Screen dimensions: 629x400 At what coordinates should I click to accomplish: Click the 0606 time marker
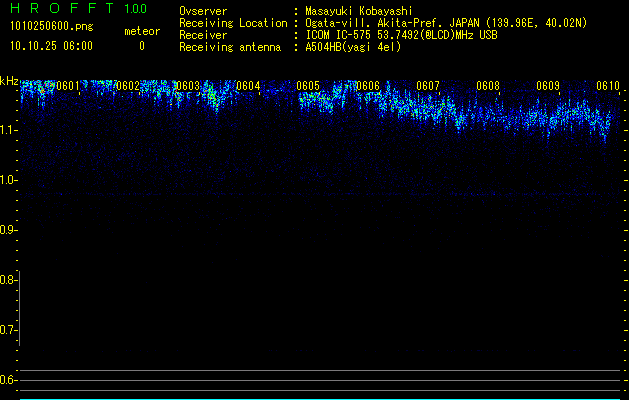click(368, 86)
